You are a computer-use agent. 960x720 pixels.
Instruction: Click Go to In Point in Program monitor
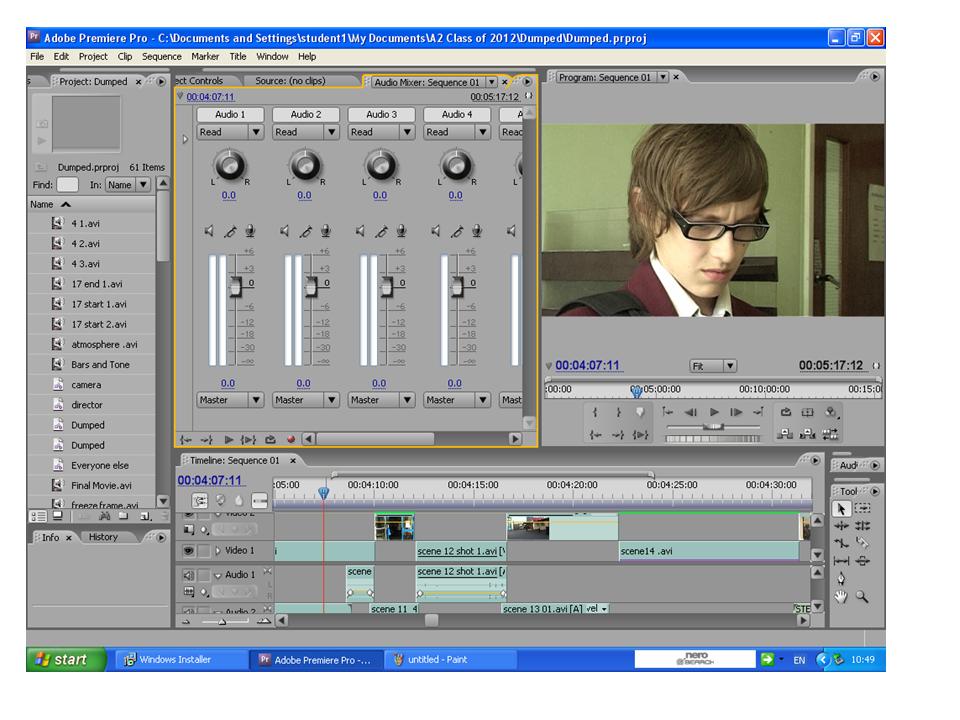[595, 435]
